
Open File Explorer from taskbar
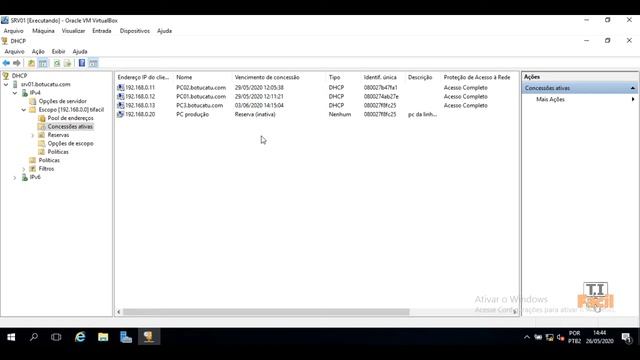103,337
